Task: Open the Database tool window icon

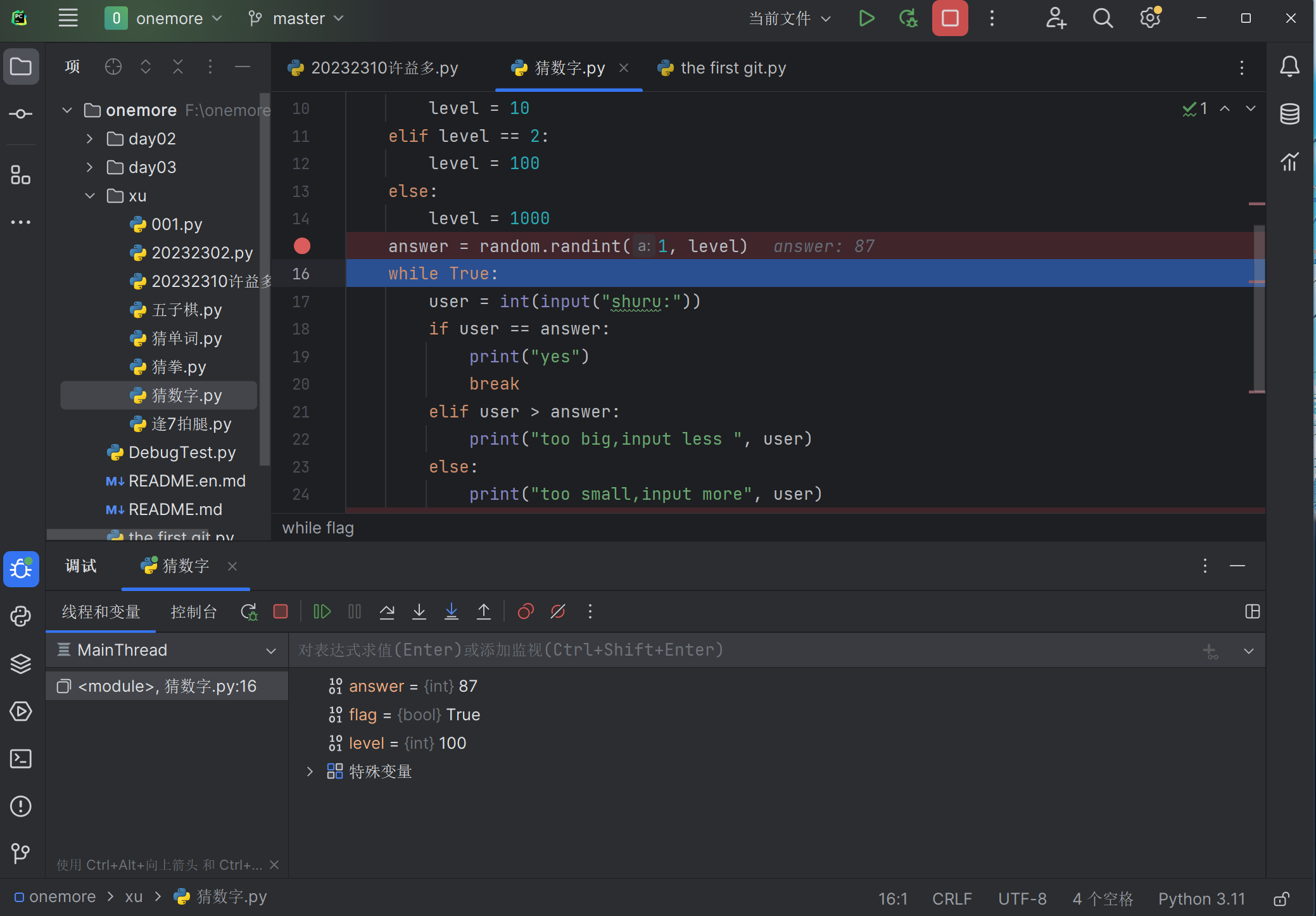Action: pyautogui.click(x=1289, y=114)
